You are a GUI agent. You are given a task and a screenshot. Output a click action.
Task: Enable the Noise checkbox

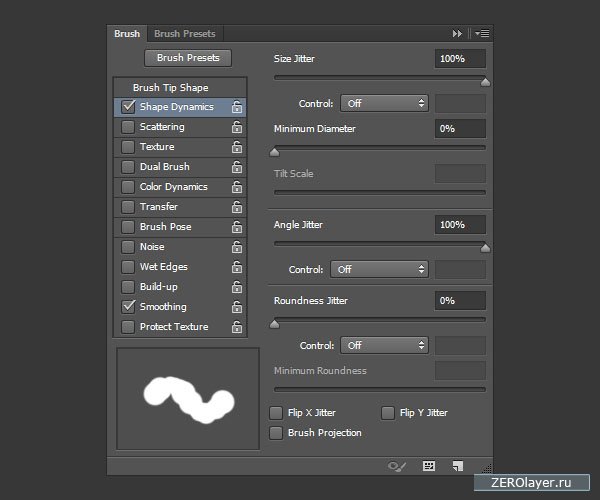[128, 247]
